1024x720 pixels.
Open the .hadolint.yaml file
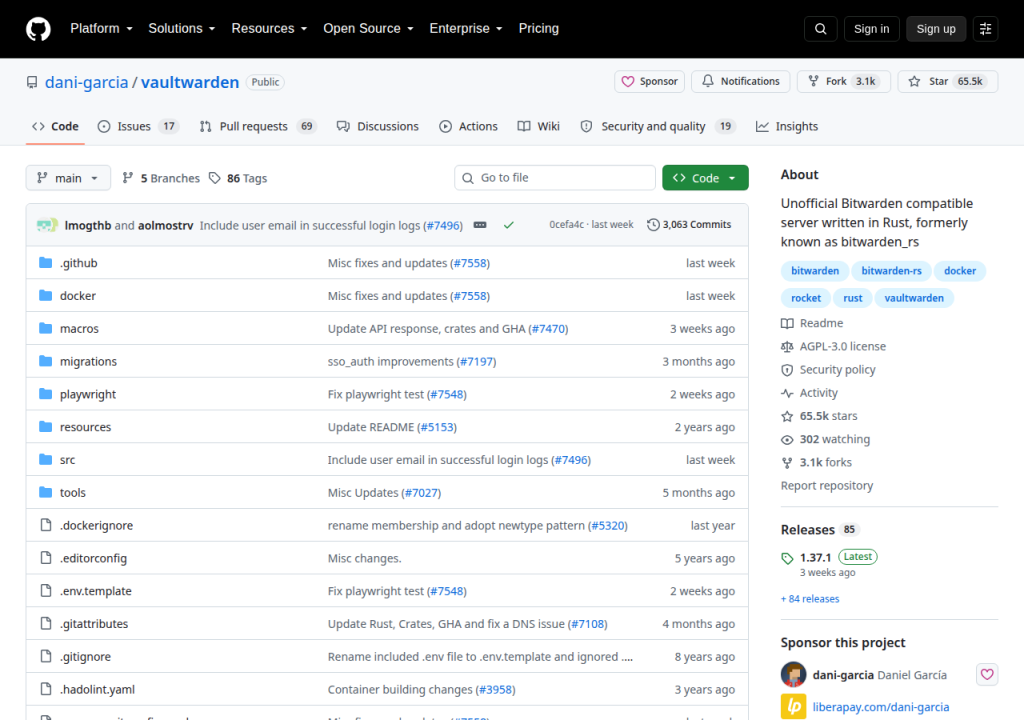[x=97, y=689]
